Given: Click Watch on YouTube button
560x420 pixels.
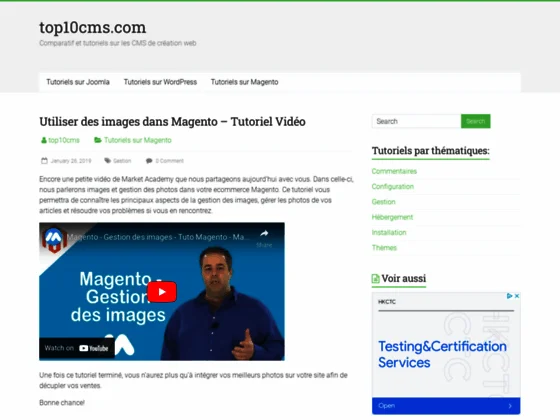Looking at the screenshot, I should point(77,348).
